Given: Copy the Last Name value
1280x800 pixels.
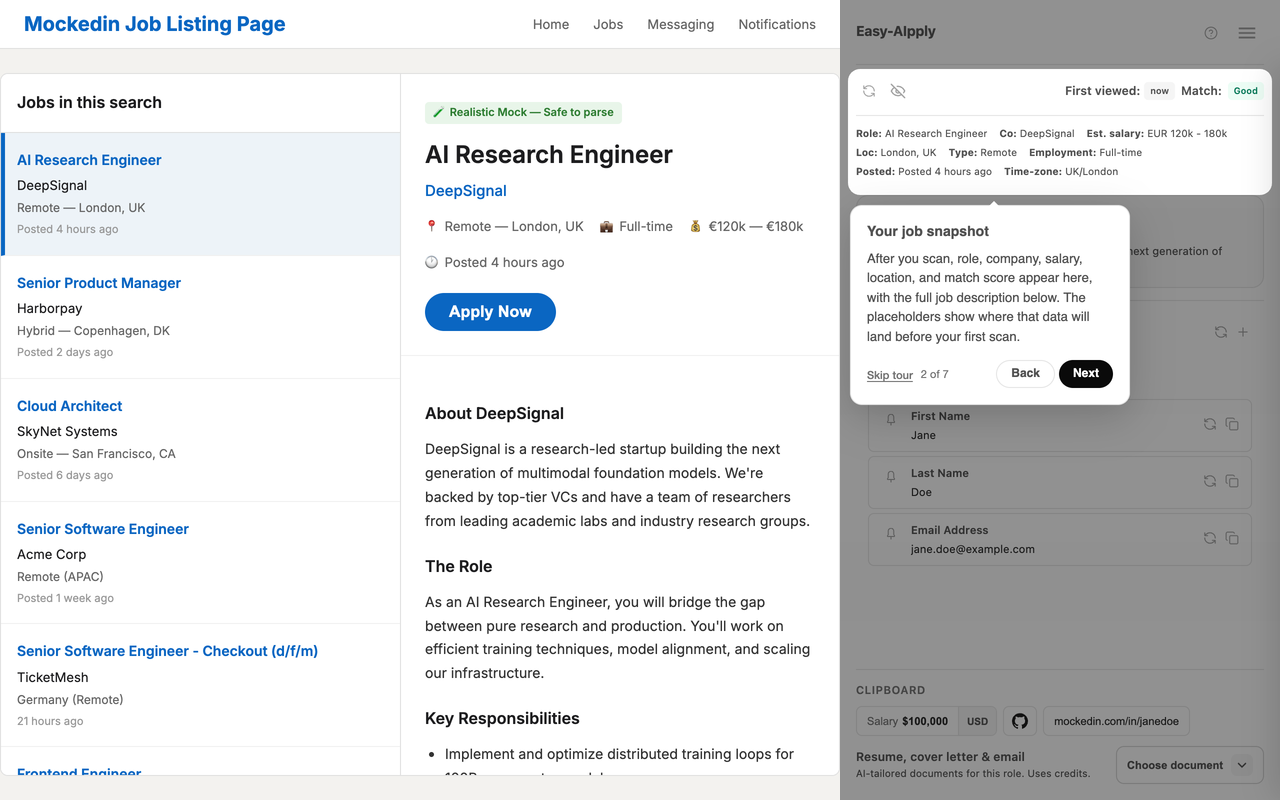Looking at the screenshot, I should click(1232, 481).
